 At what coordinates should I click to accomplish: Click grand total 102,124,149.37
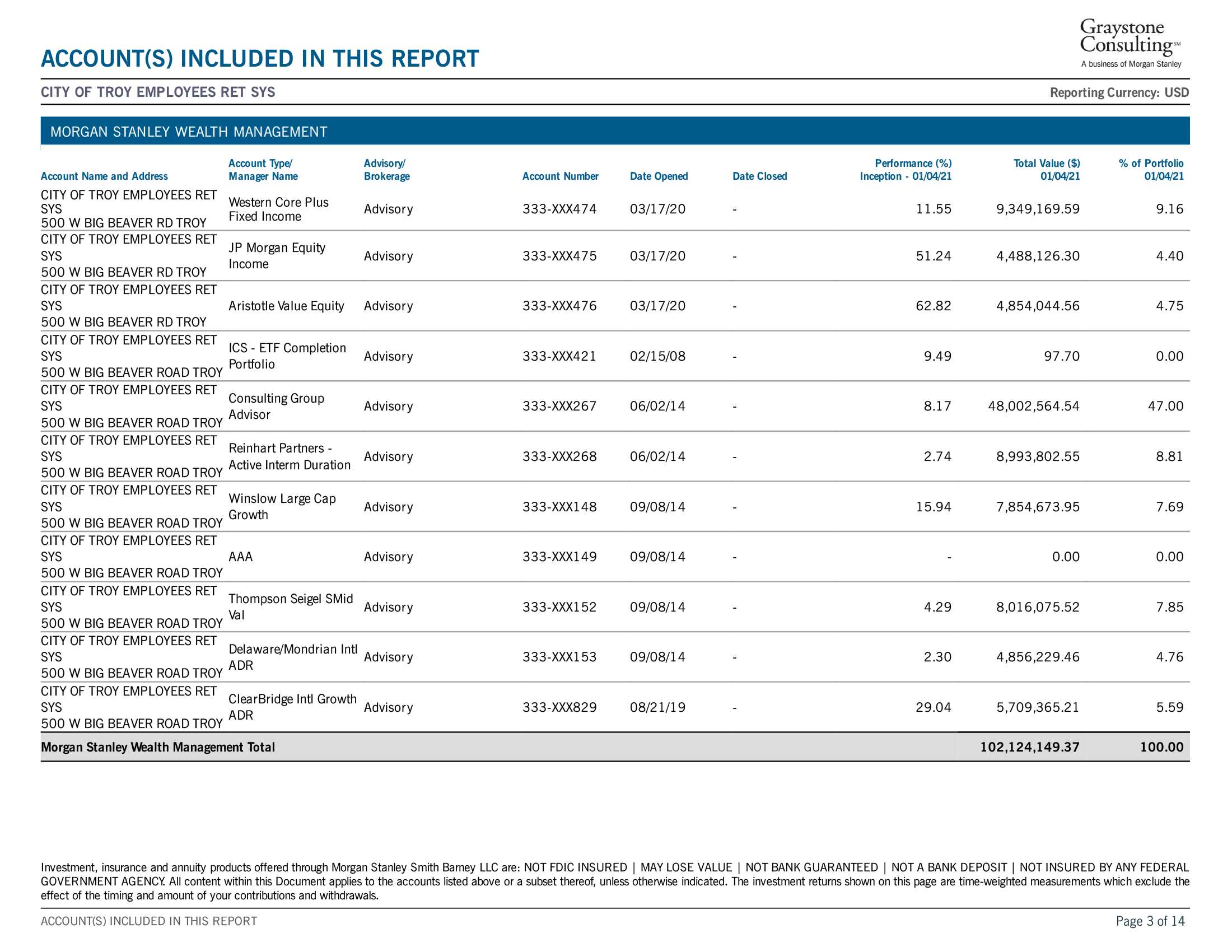pyautogui.click(x=1029, y=746)
